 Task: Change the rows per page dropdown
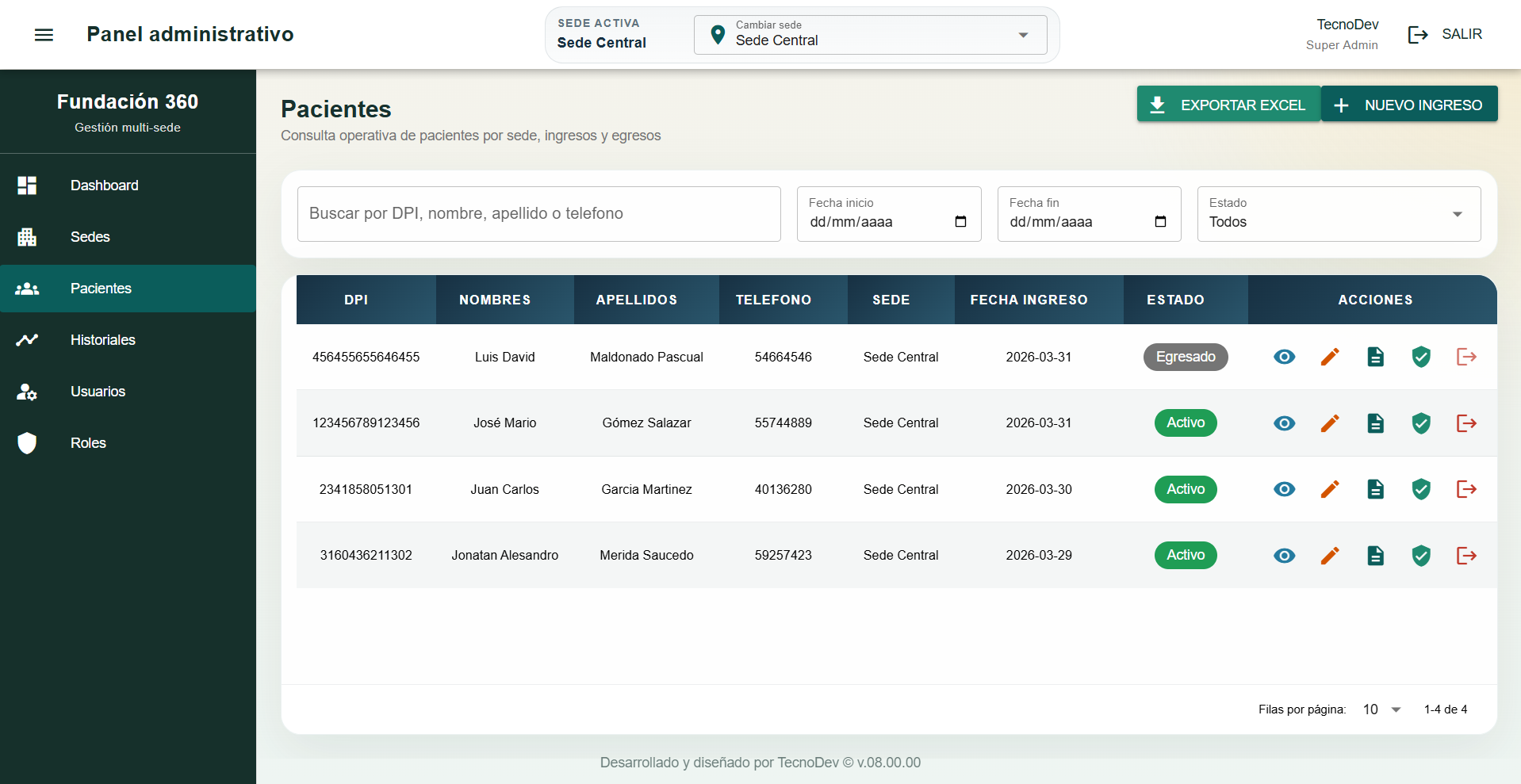(1381, 709)
